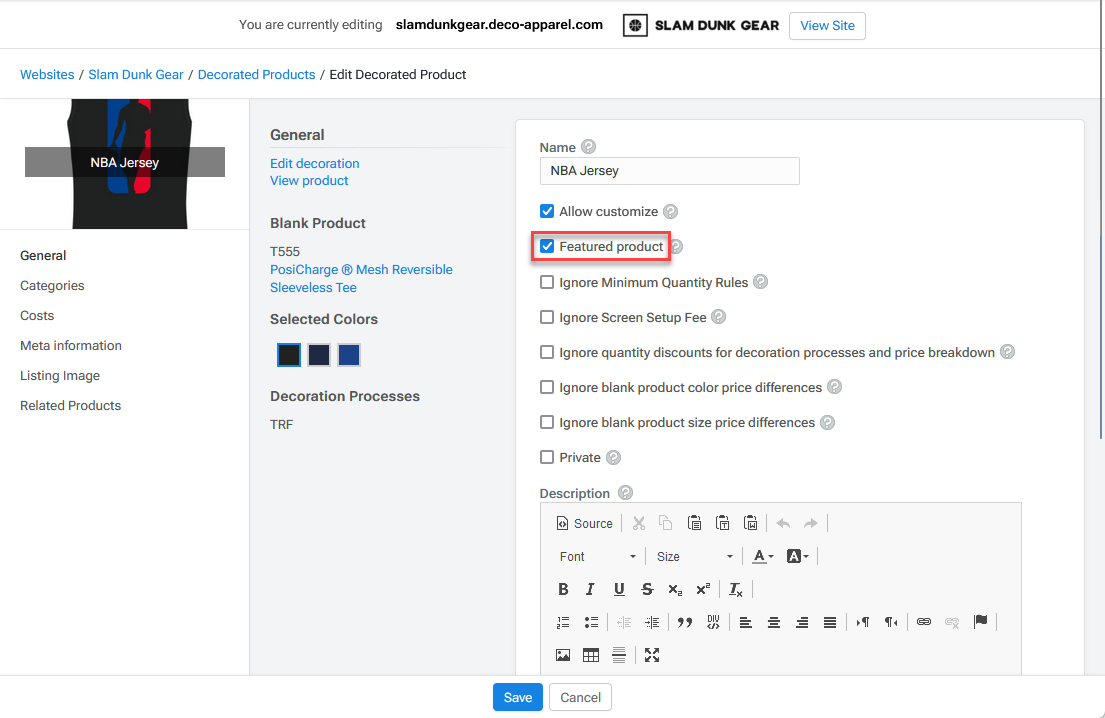The width and height of the screenshot is (1105, 718).
Task: Click Paste as plain text icon
Action: [722, 524]
